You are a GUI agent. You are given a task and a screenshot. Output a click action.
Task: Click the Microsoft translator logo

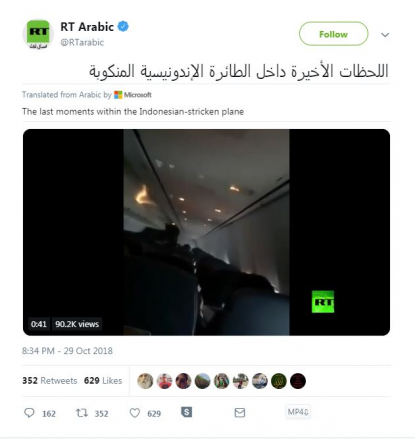click(133, 95)
